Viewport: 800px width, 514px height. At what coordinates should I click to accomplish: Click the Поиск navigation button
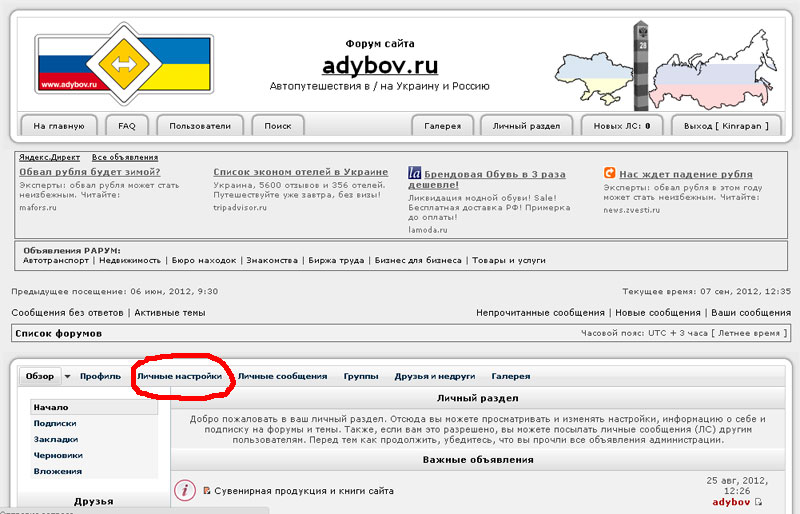278,126
